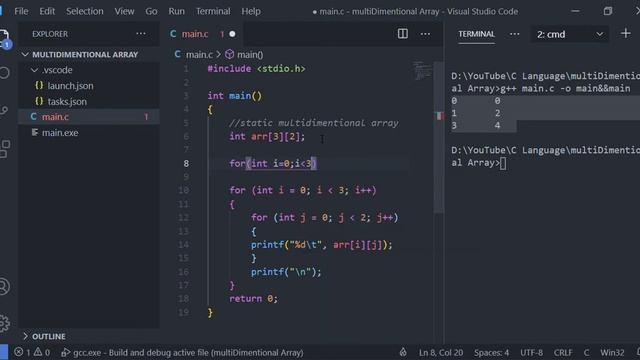The height and width of the screenshot is (360, 640).
Task: Click the main() symbol icon in breadcrumb
Action: point(229,54)
